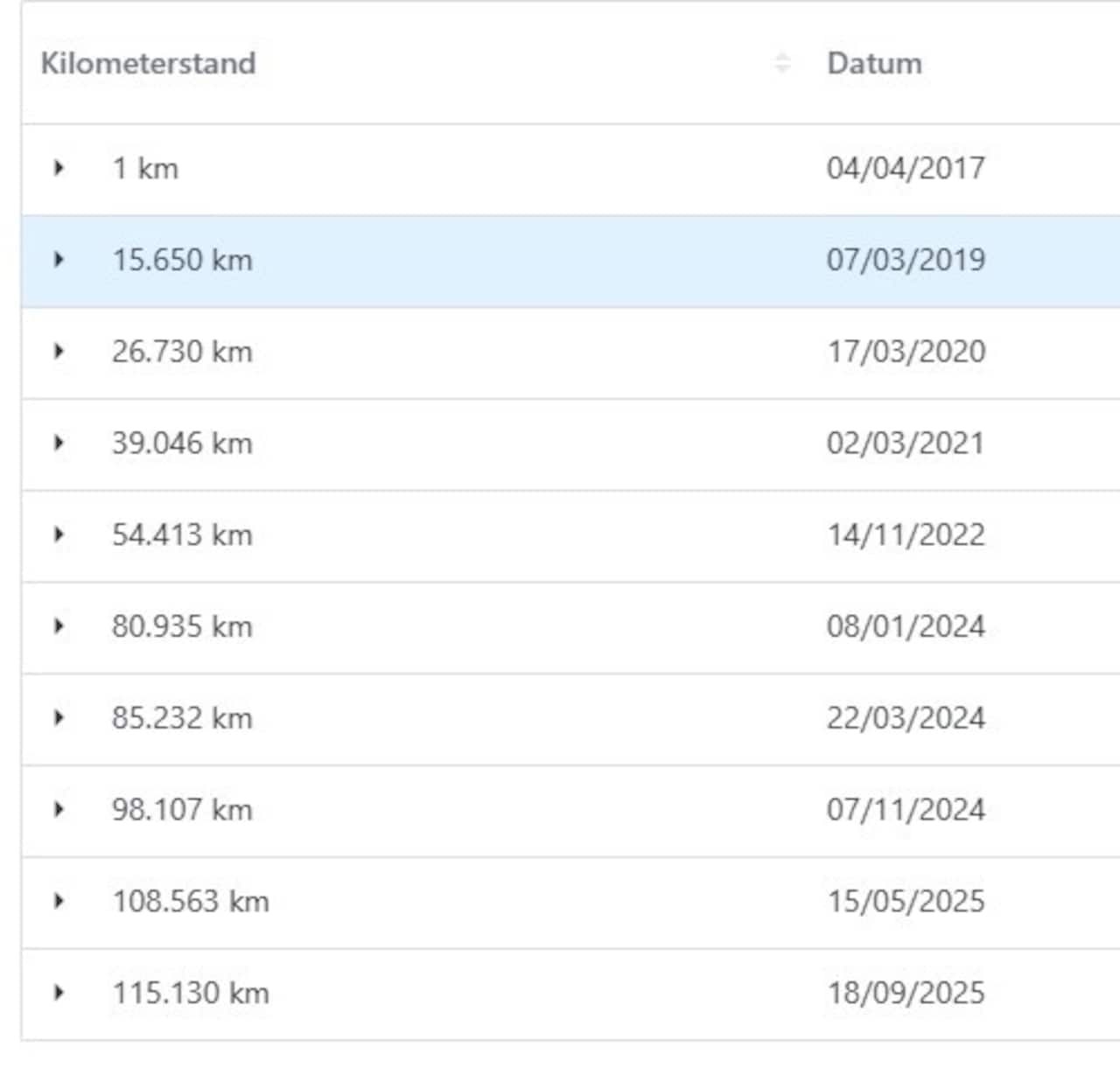This screenshot has width=1120, height=1075.
Task: Expand the 98.107 km row
Action: pos(59,810)
